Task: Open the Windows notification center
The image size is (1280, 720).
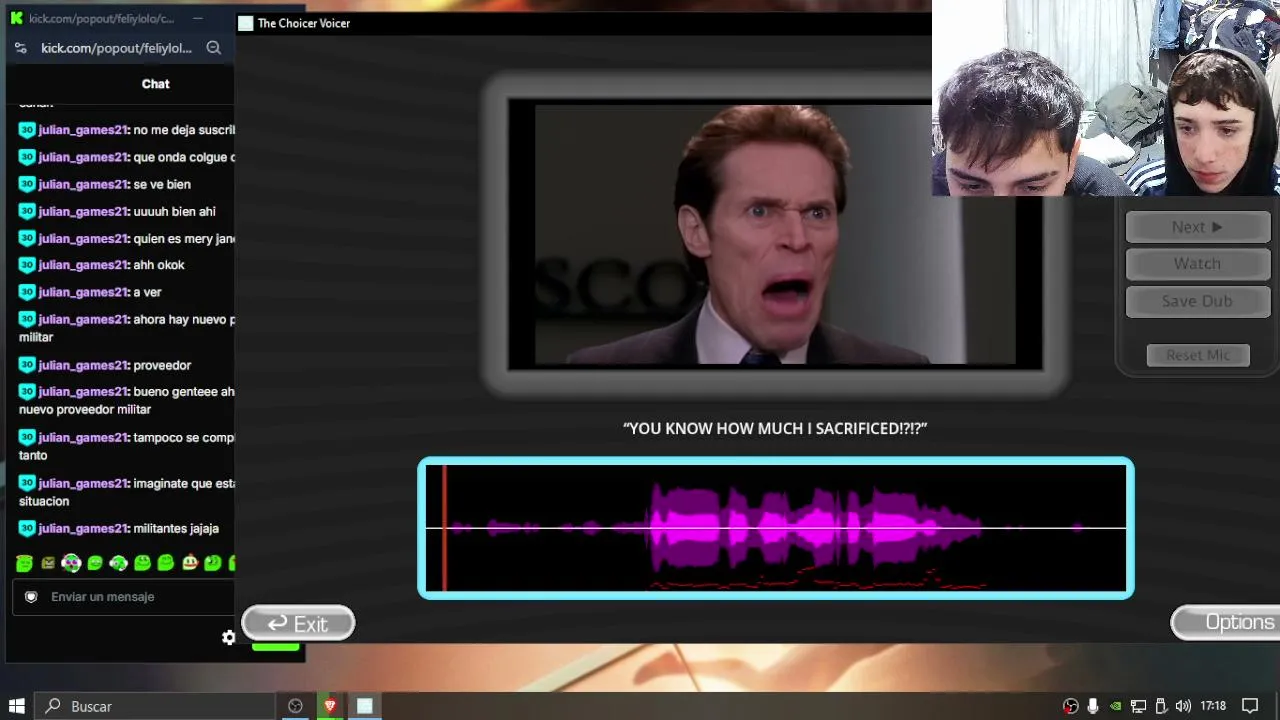Action: click(x=1250, y=706)
